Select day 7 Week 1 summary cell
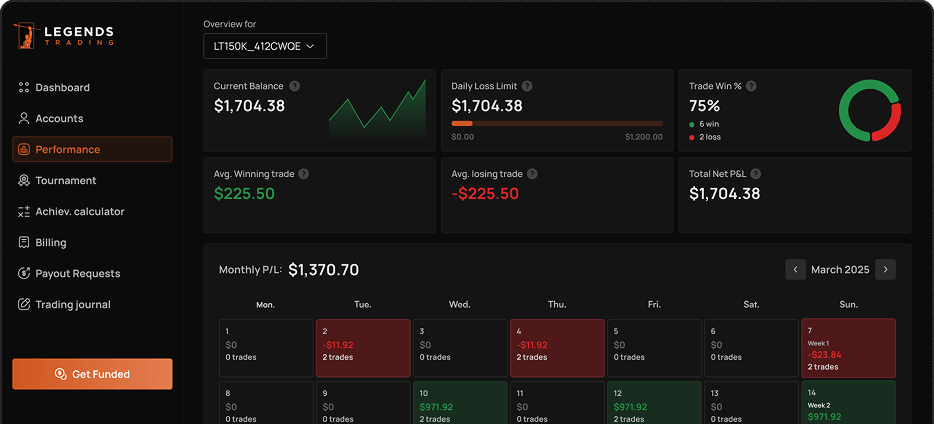Image resolution: width=934 pixels, height=424 pixels. tap(849, 348)
